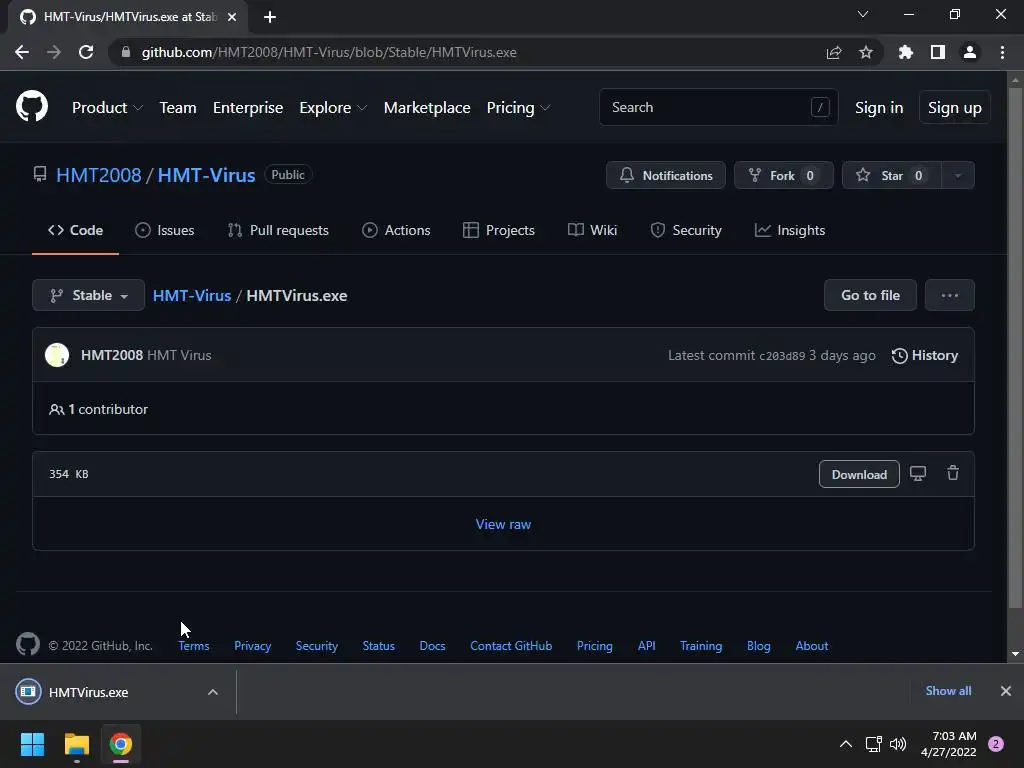Open a new browser tab with plus

click(x=270, y=17)
